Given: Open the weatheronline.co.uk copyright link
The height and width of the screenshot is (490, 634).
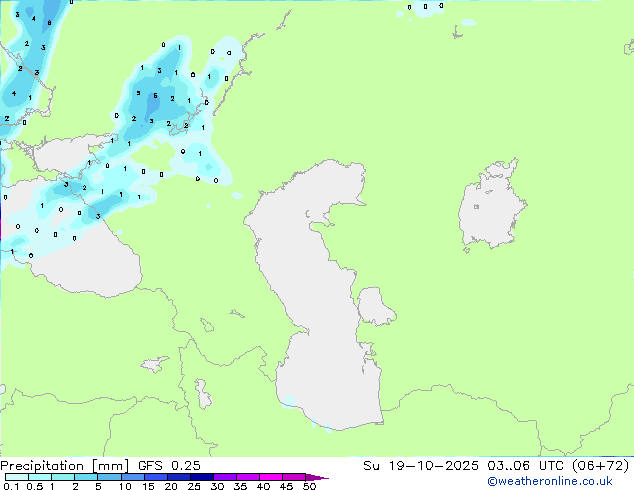Looking at the screenshot, I should click(x=550, y=482).
